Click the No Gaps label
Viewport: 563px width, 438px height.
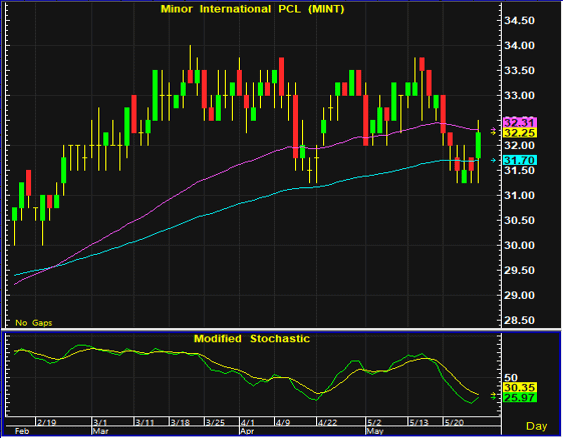pyautogui.click(x=34, y=323)
